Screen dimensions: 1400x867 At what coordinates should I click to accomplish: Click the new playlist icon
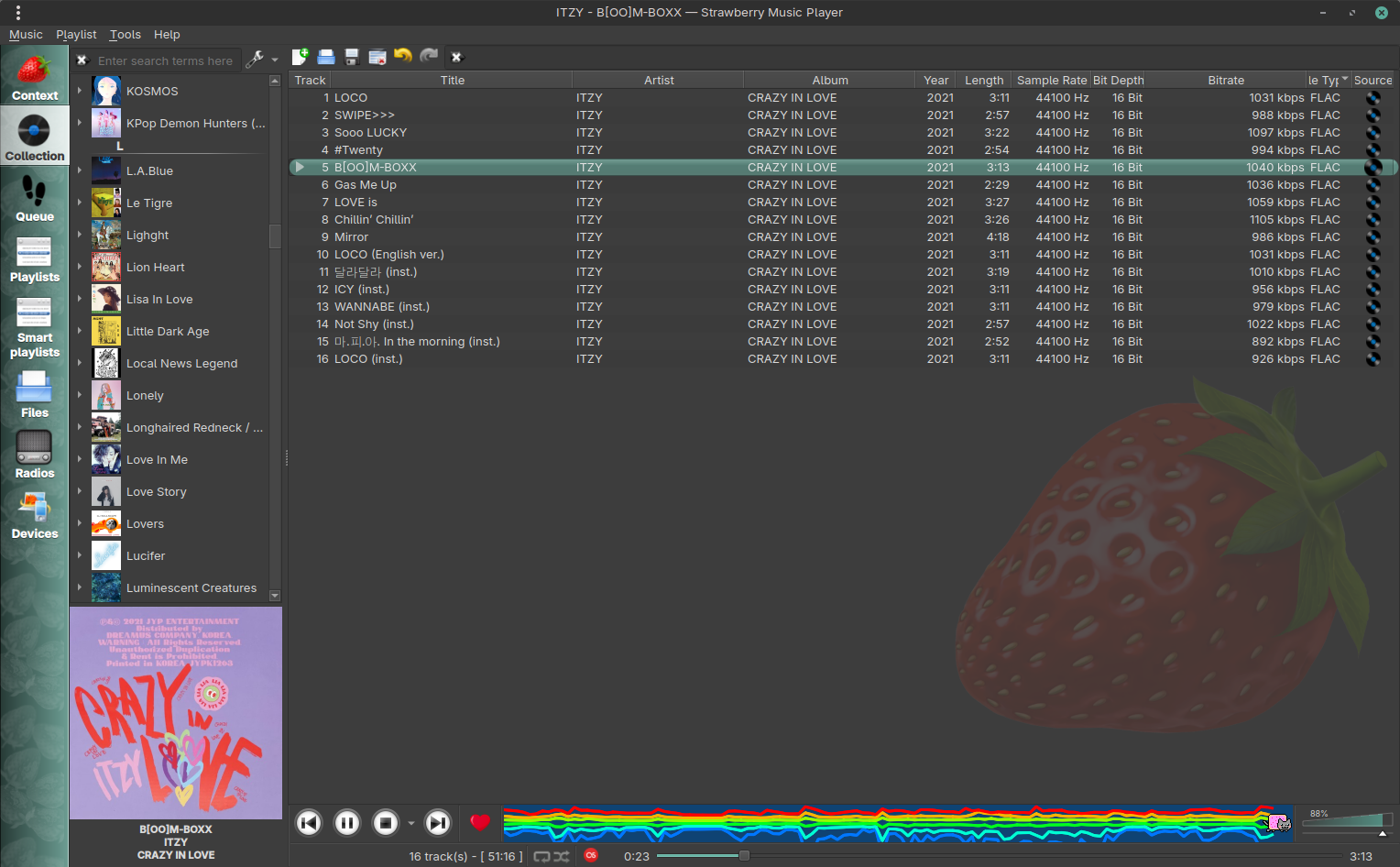pos(300,57)
